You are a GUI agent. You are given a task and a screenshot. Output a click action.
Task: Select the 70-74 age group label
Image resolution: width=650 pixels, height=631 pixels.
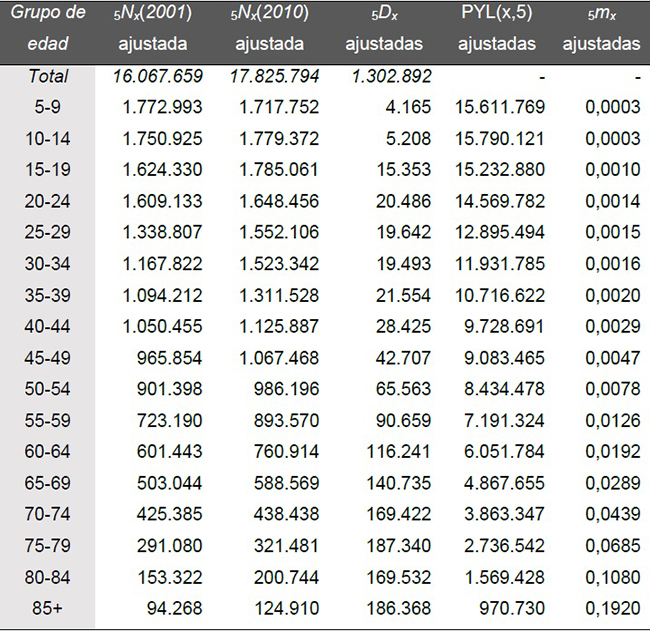coord(47,515)
